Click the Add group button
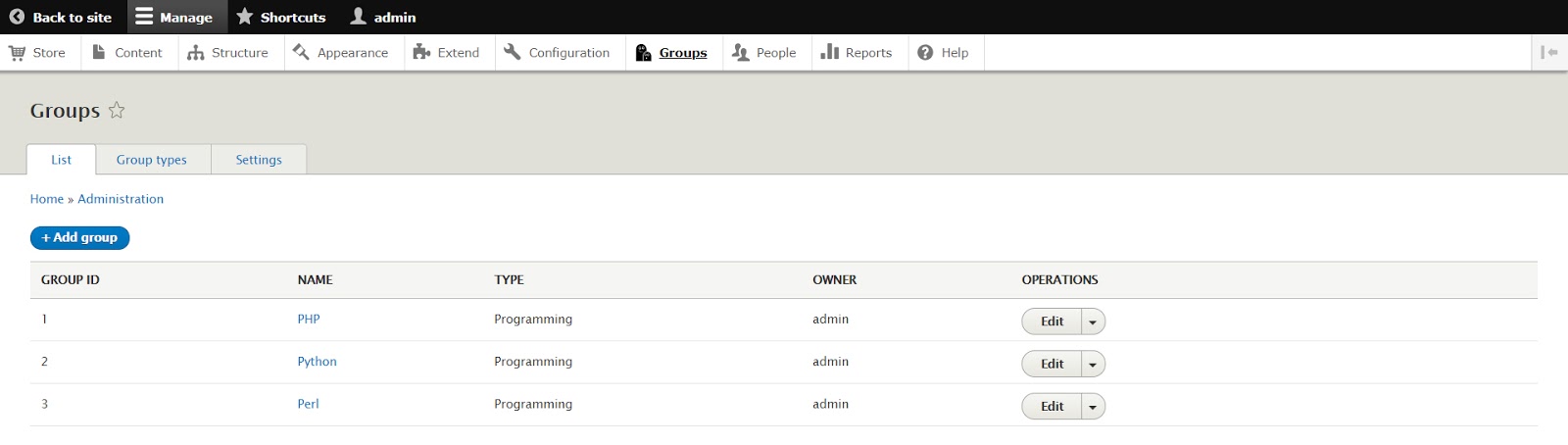 pyautogui.click(x=79, y=237)
